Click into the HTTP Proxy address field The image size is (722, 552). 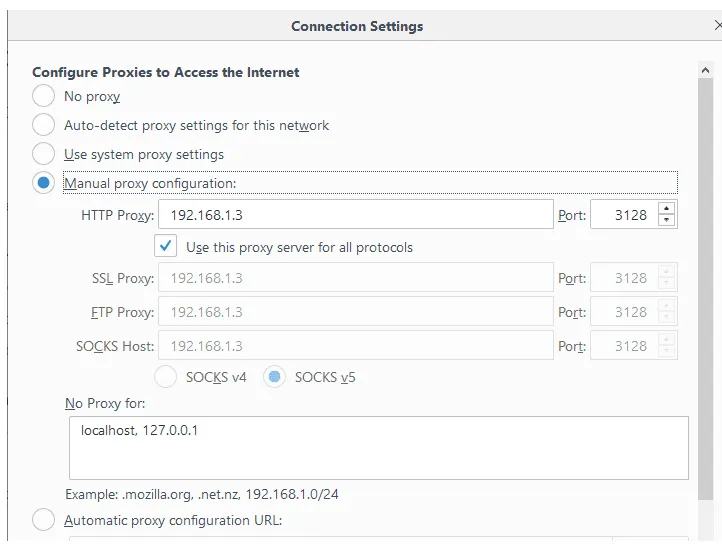(355, 215)
